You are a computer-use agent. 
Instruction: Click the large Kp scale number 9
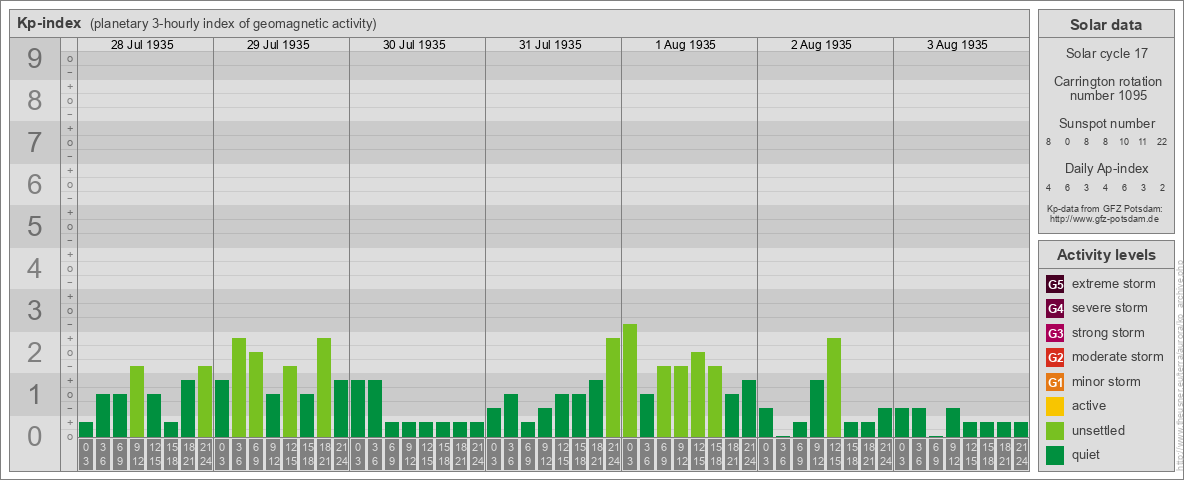[35, 59]
